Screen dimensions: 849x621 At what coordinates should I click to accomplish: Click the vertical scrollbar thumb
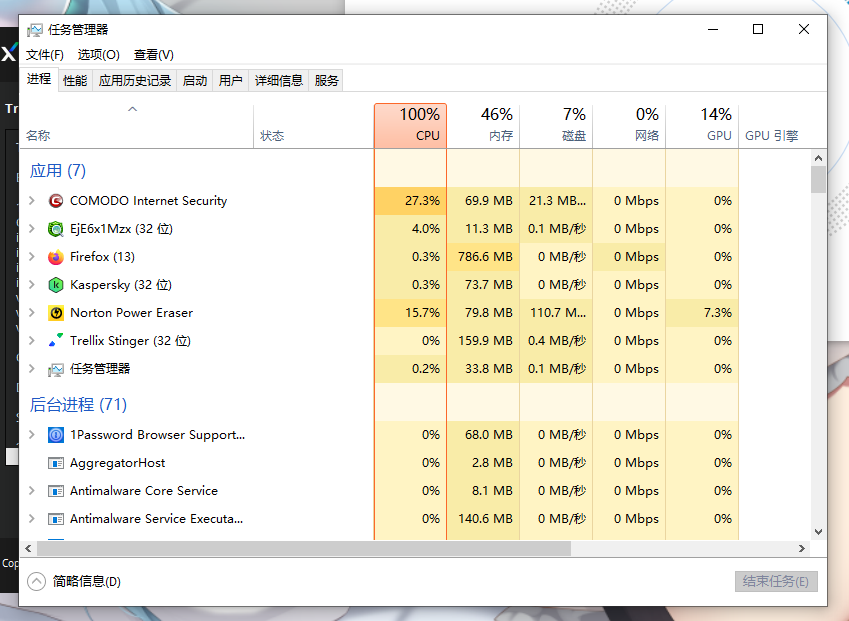[818, 179]
